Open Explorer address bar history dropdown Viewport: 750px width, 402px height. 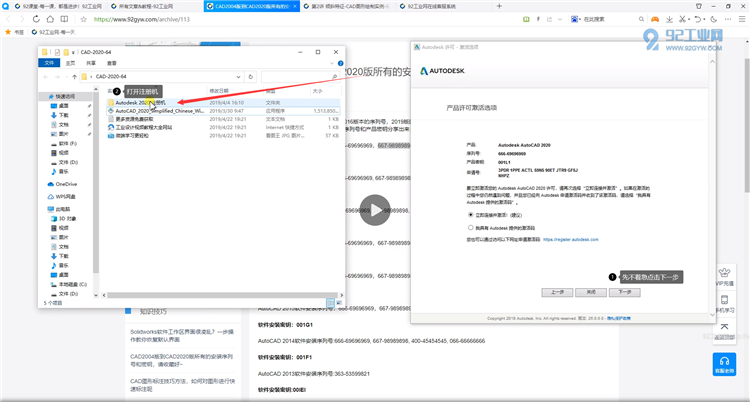pyautogui.click(x=239, y=77)
